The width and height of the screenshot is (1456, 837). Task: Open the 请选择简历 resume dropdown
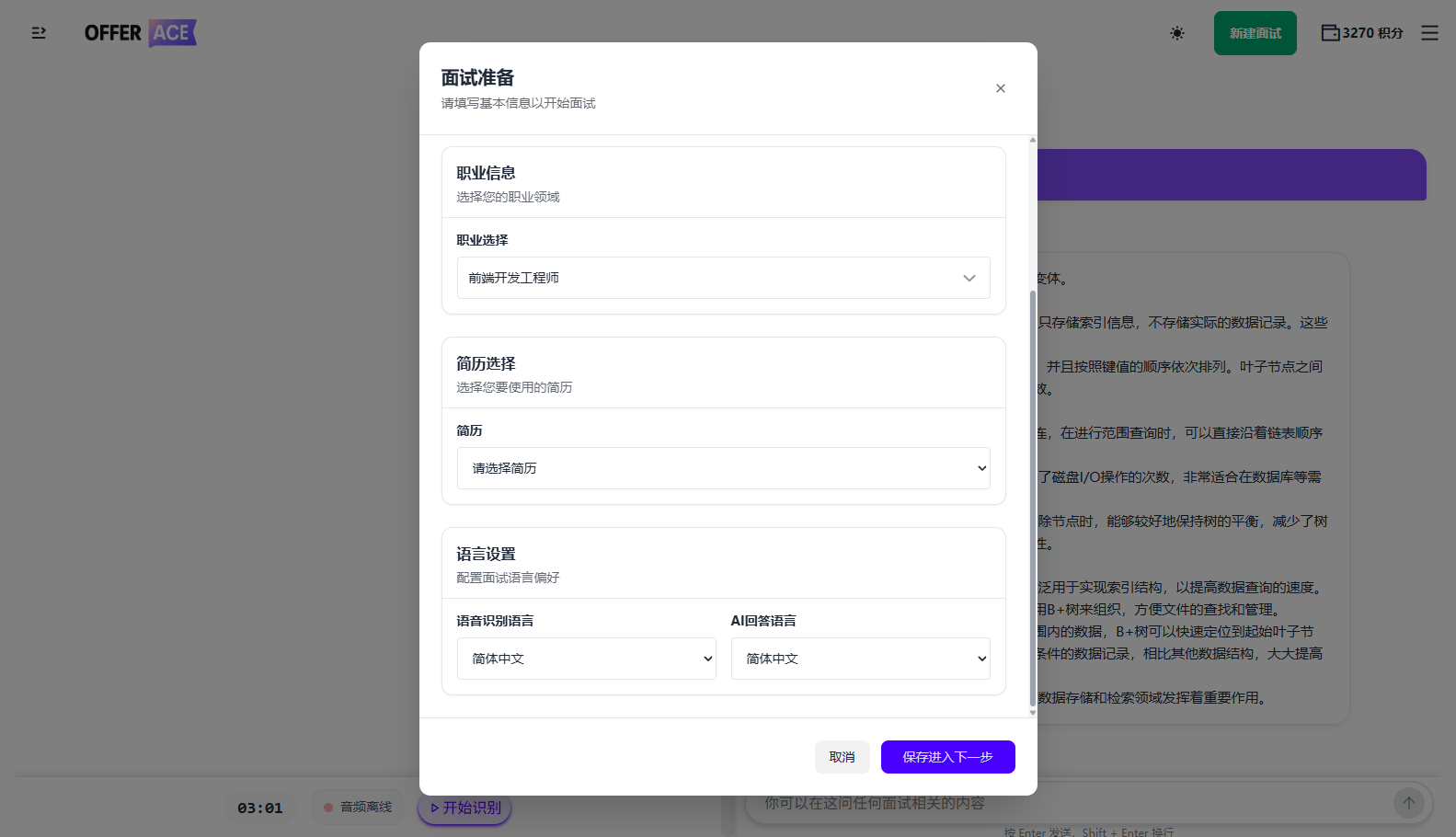(724, 468)
